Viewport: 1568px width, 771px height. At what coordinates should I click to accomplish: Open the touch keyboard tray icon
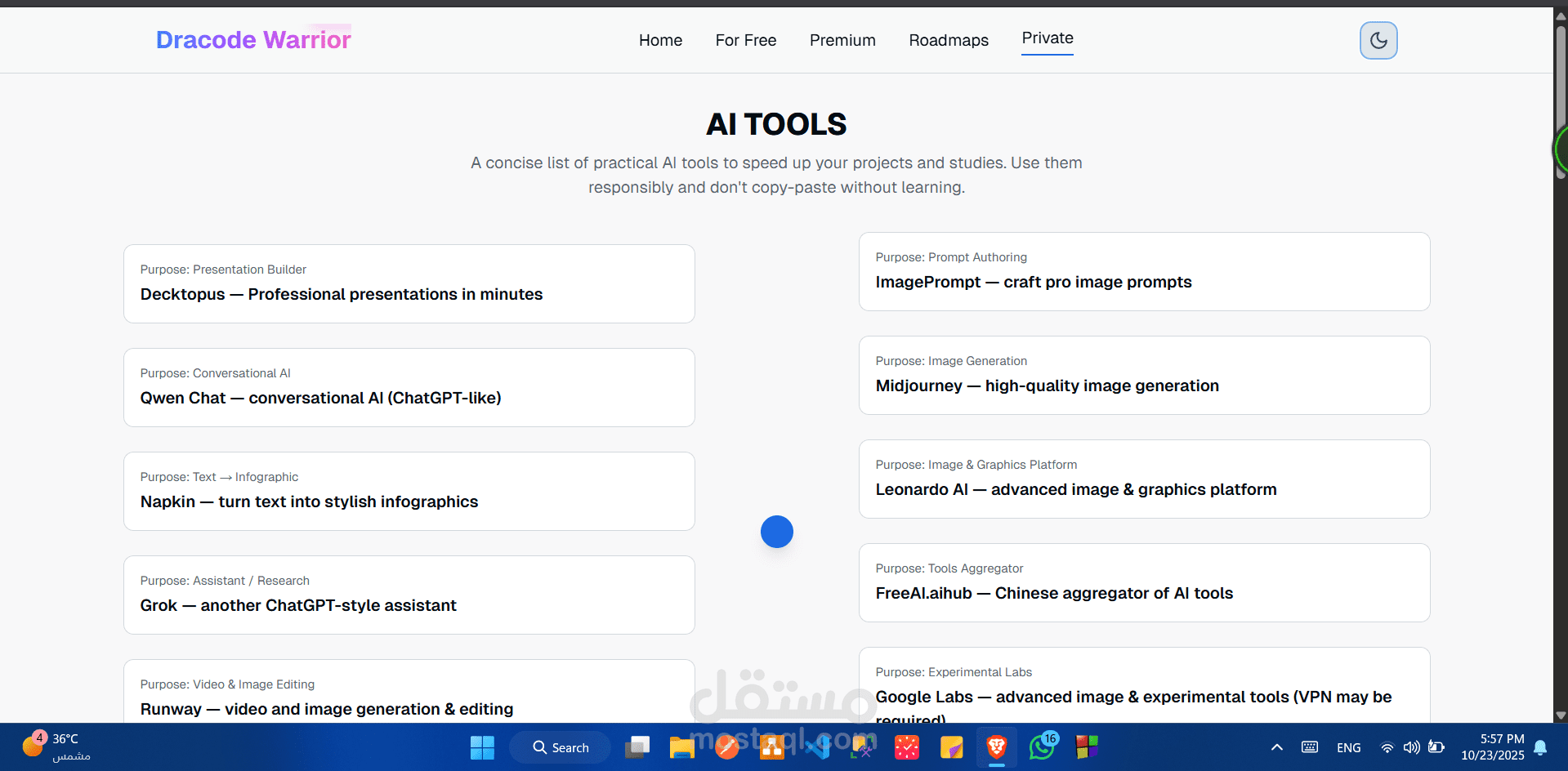click(x=1310, y=747)
